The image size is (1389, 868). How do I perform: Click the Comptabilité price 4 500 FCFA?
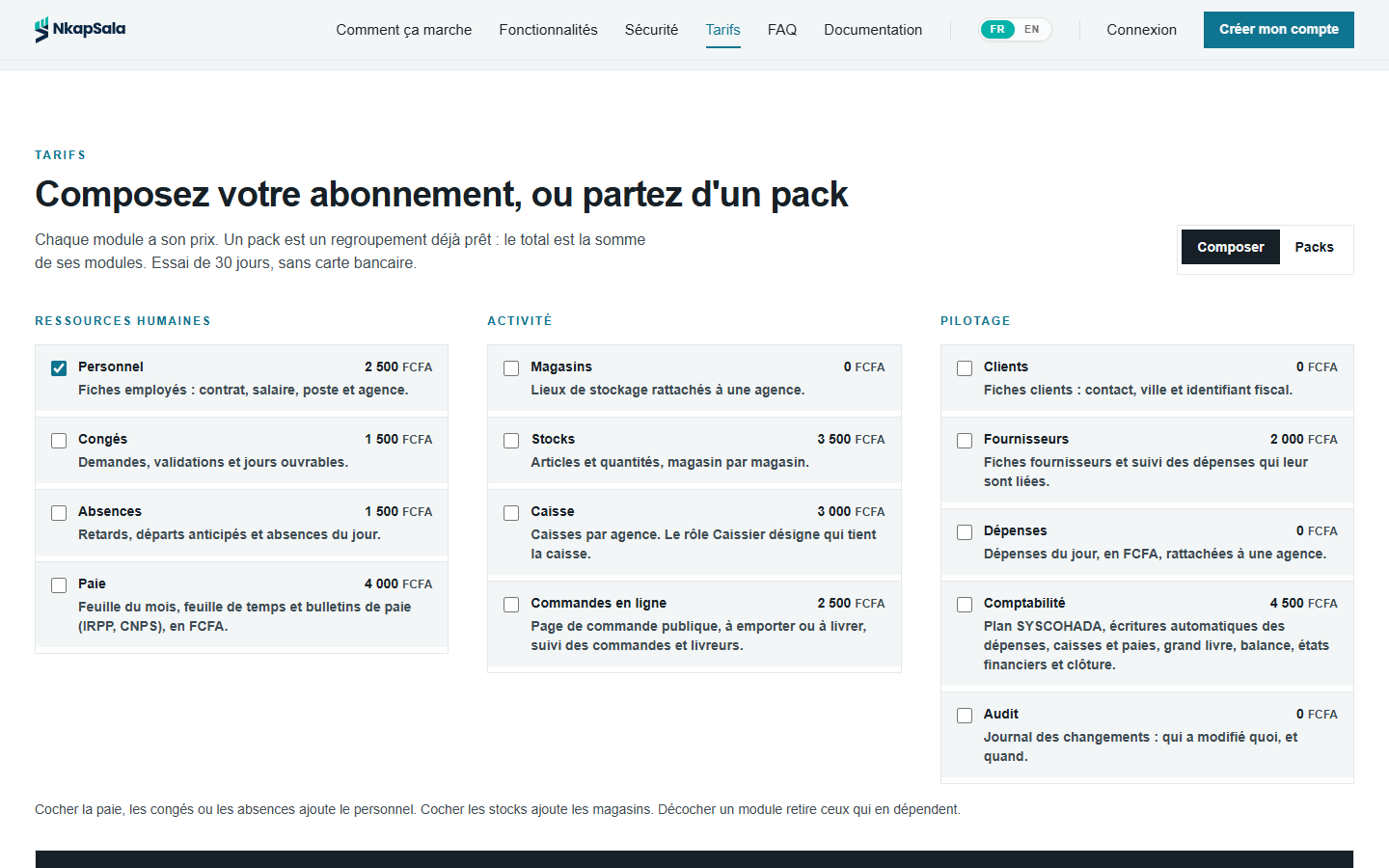coord(1303,604)
